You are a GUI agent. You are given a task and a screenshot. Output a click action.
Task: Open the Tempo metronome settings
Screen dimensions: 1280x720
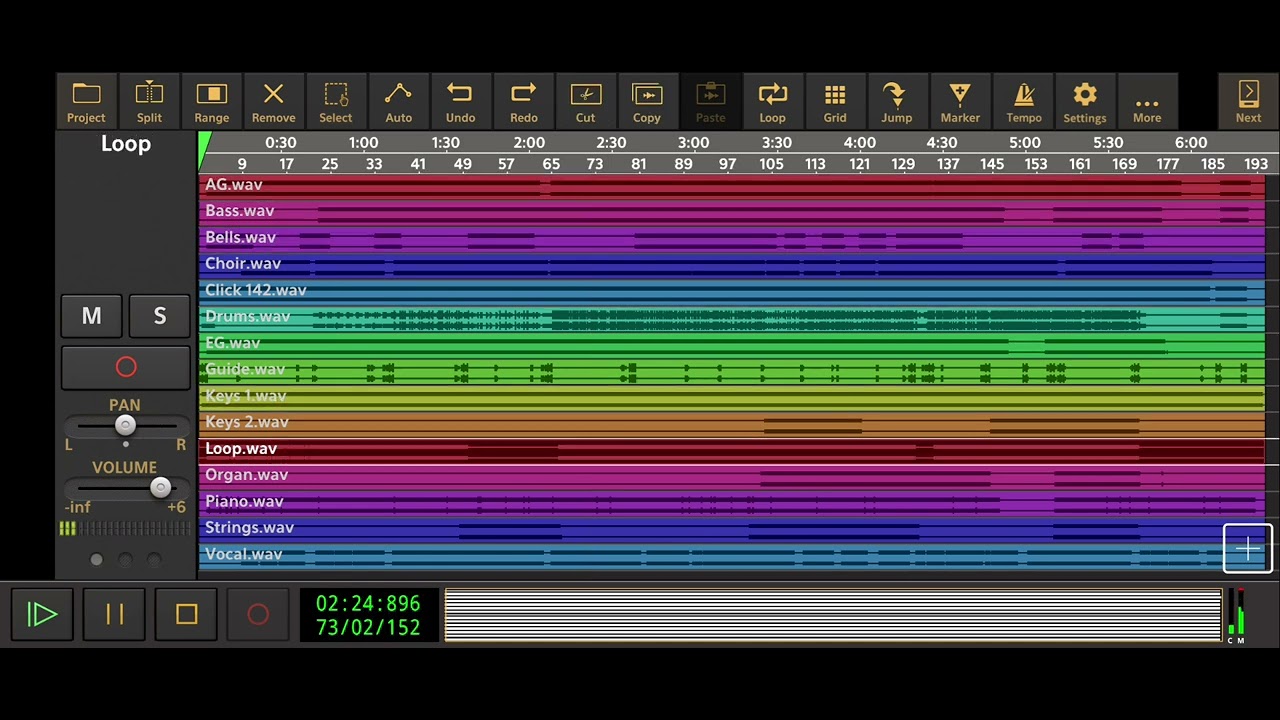pos(1023,102)
